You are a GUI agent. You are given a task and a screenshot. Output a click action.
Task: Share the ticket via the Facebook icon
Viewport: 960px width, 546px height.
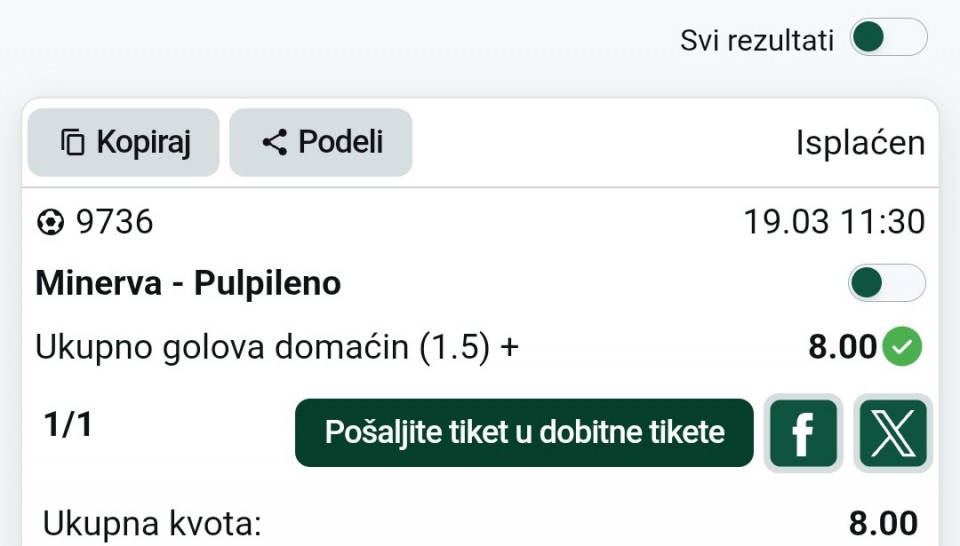803,433
